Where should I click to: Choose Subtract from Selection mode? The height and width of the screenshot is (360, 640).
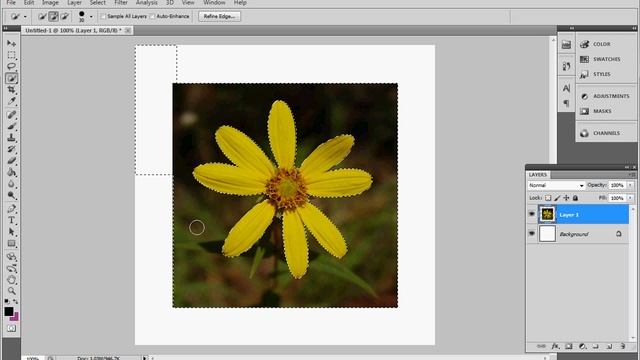pyautogui.click(x=64, y=16)
